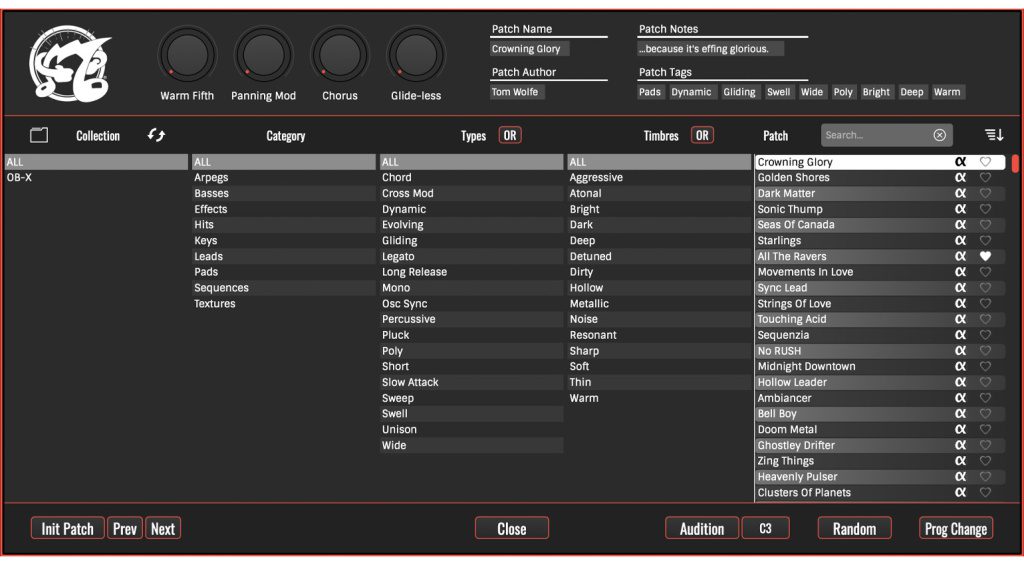Select the OB-X collection

pos(20,178)
